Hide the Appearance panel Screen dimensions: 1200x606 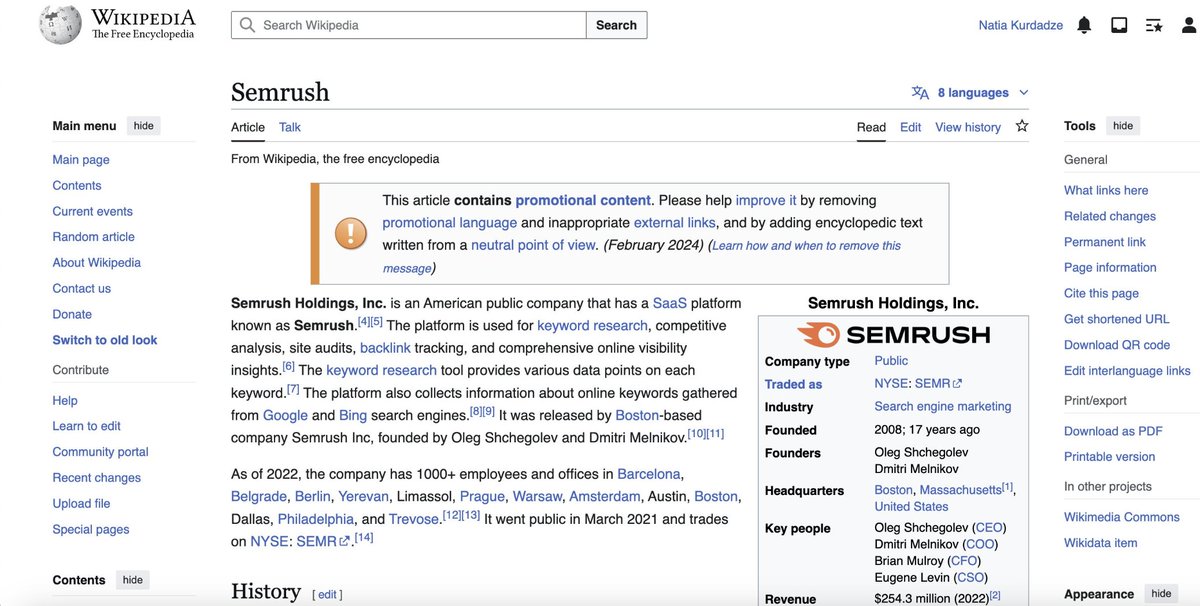(x=1161, y=593)
